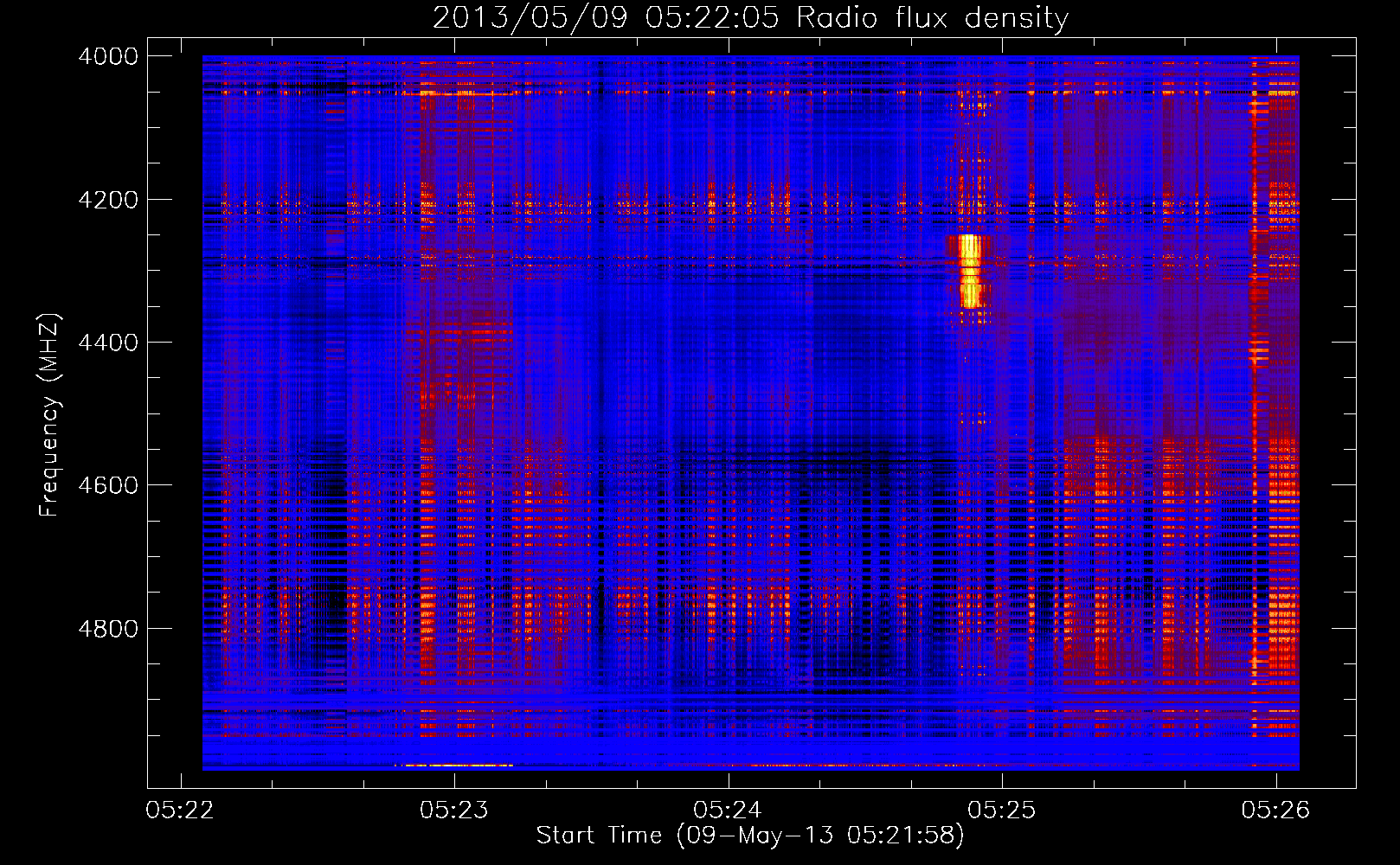Click the 4800 frequency tick label
Viewport: 1400px width, 865px height.
(x=108, y=629)
